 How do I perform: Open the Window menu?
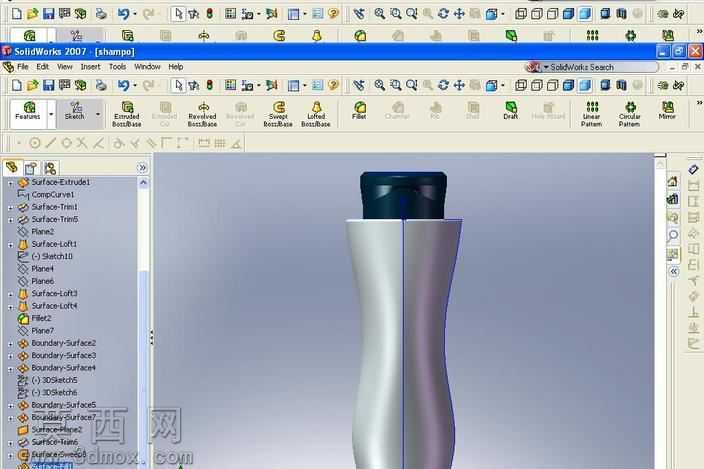(147, 67)
